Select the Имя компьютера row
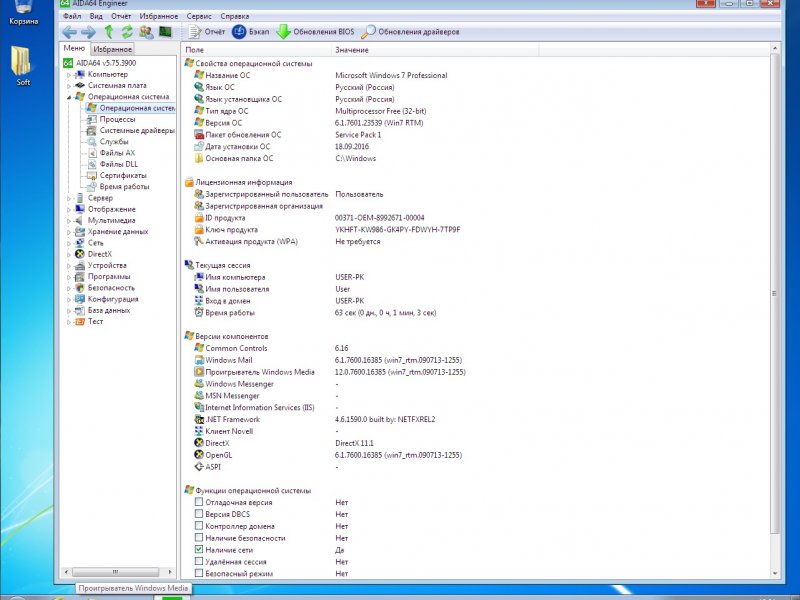The height and width of the screenshot is (600, 800). (279, 277)
